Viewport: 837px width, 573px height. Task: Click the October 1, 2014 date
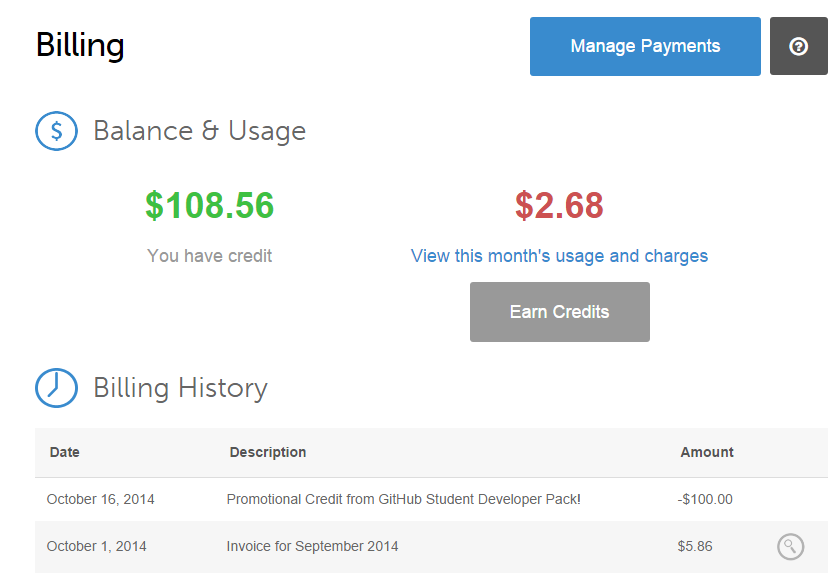[x=97, y=546]
